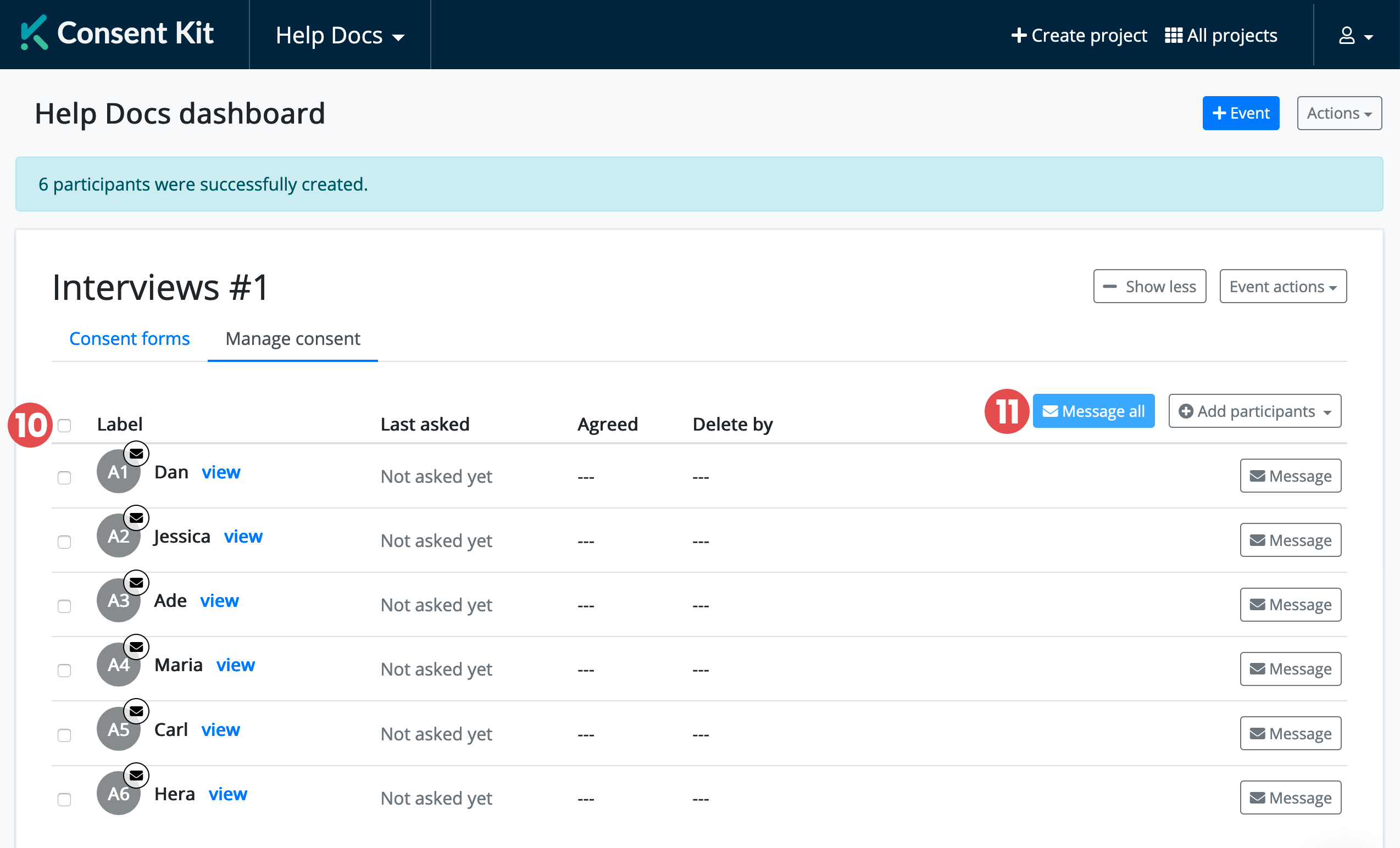Click Carl's A5 avatar badge
Viewport: 1400px width, 848px height.
[118, 730]
